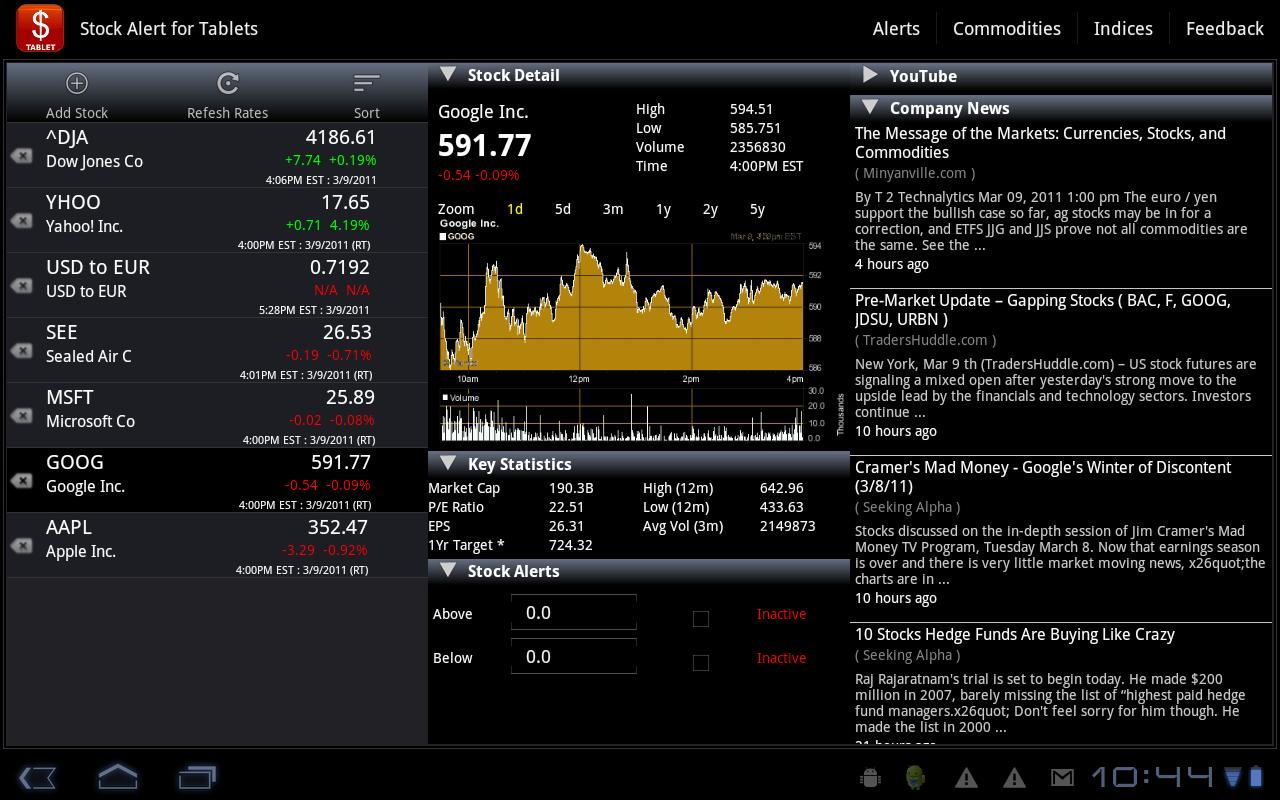
Task: Tap the Android back navigation icon
Action: pos(38,777)
